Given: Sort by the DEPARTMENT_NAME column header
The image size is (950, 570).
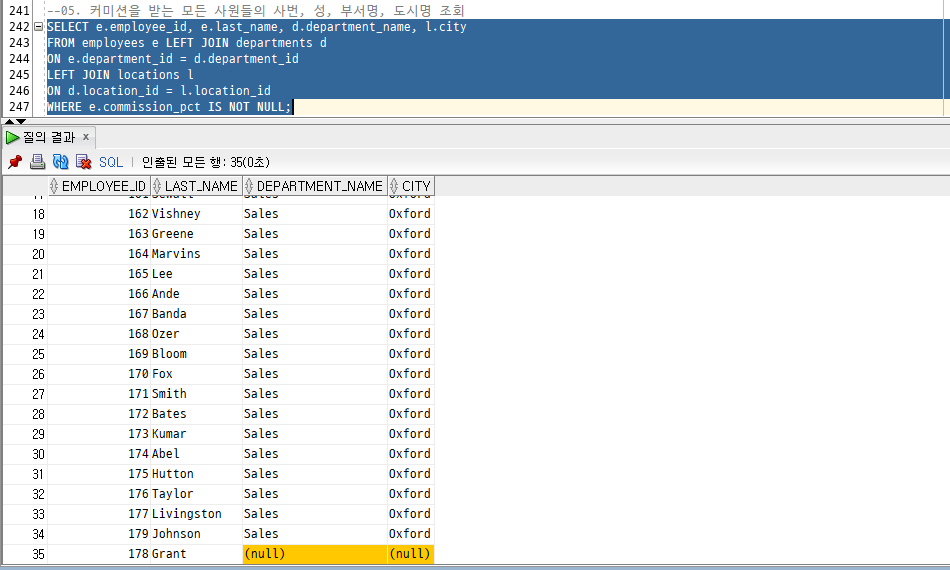Looking at the screenshot, I should (x=314, y=186).
